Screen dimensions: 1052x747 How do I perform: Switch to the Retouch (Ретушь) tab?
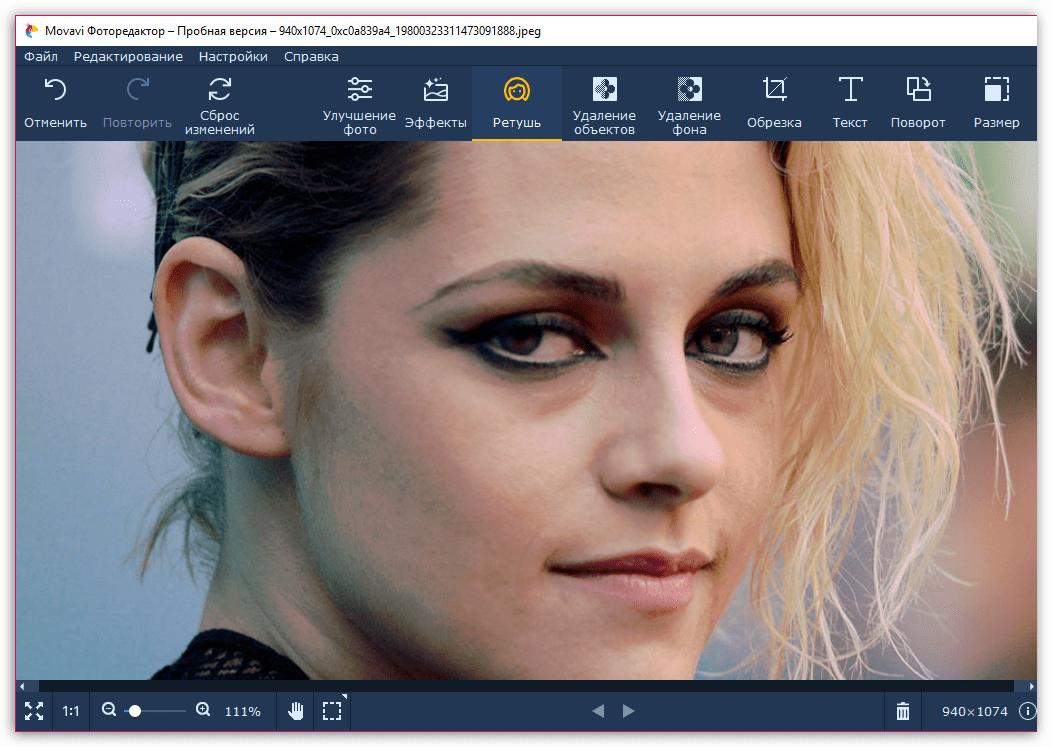coord(516,104)
